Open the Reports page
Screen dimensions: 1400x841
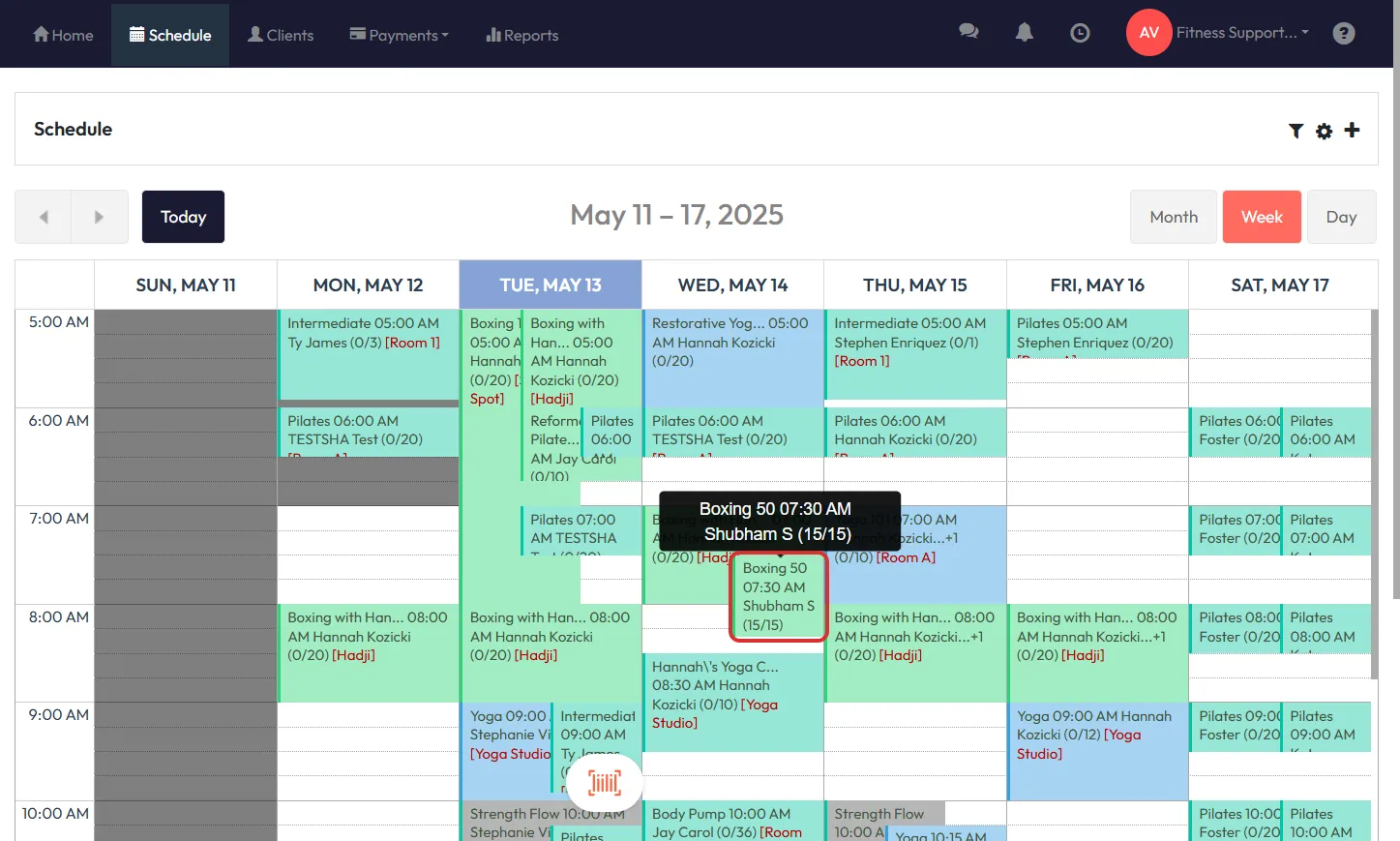coord(521,35)
